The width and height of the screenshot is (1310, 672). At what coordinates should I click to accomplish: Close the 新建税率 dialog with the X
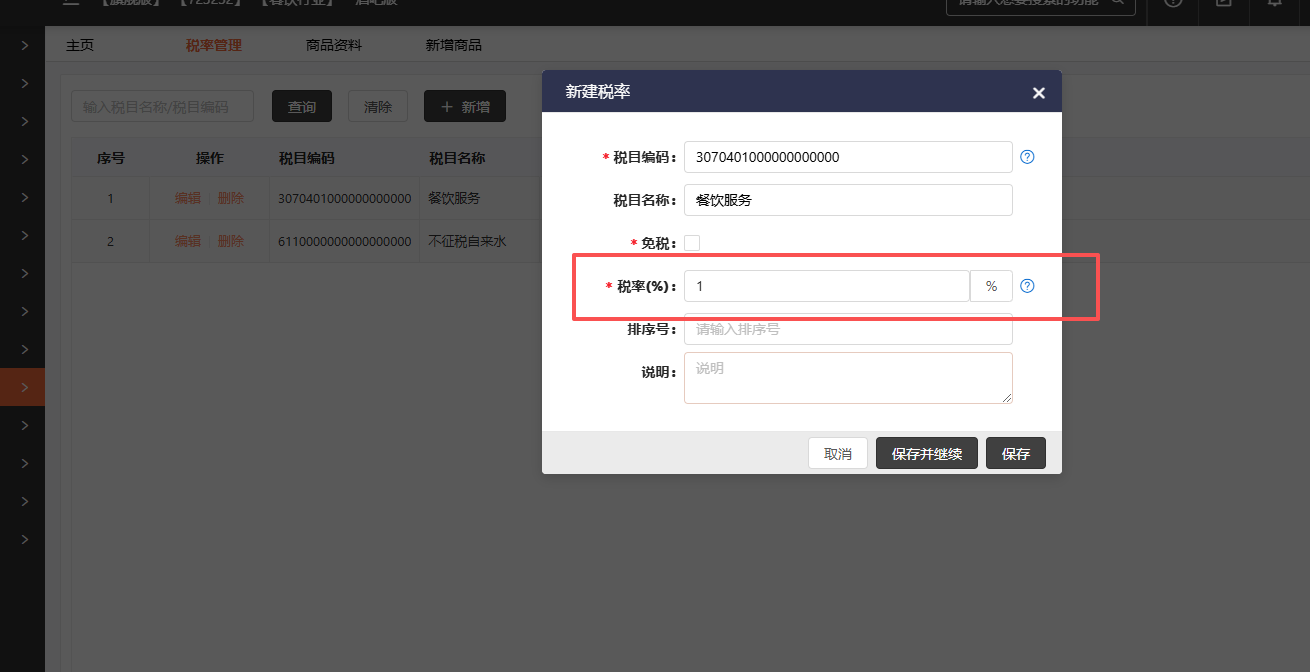pyautogui.click(x=1038, y=93)
